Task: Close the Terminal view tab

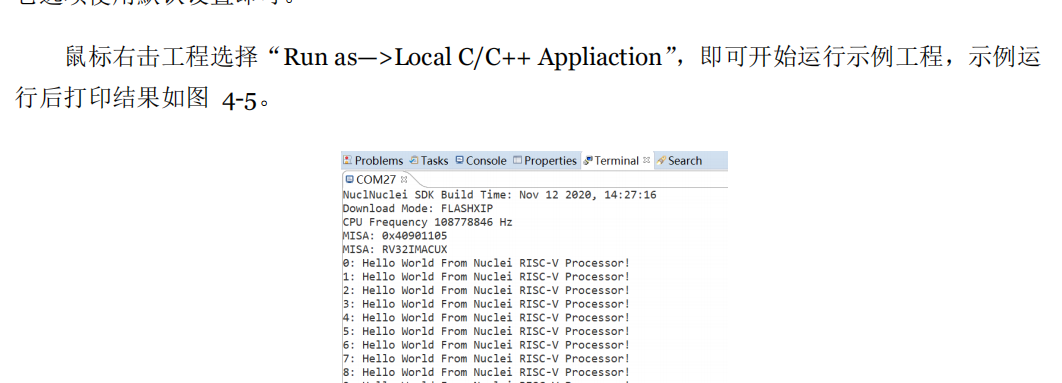Action: coord(646,160)
